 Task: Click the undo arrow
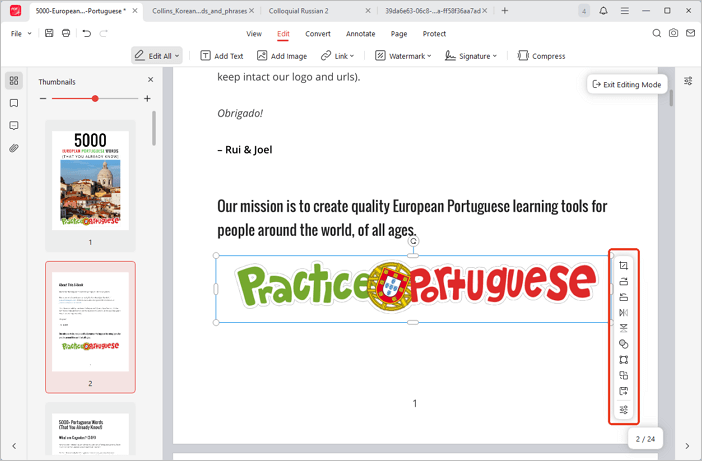point(87,33)
